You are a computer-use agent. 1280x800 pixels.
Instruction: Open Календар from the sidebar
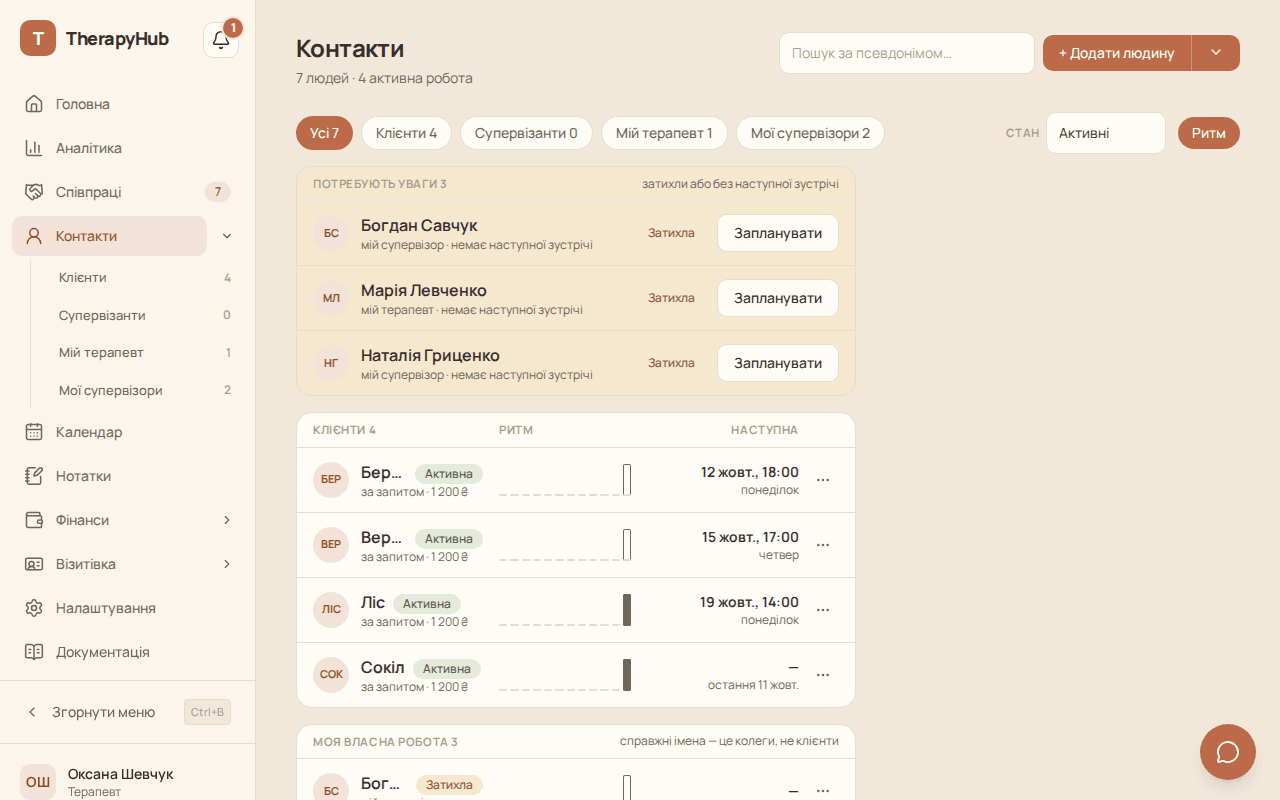(x=127, y=432)
